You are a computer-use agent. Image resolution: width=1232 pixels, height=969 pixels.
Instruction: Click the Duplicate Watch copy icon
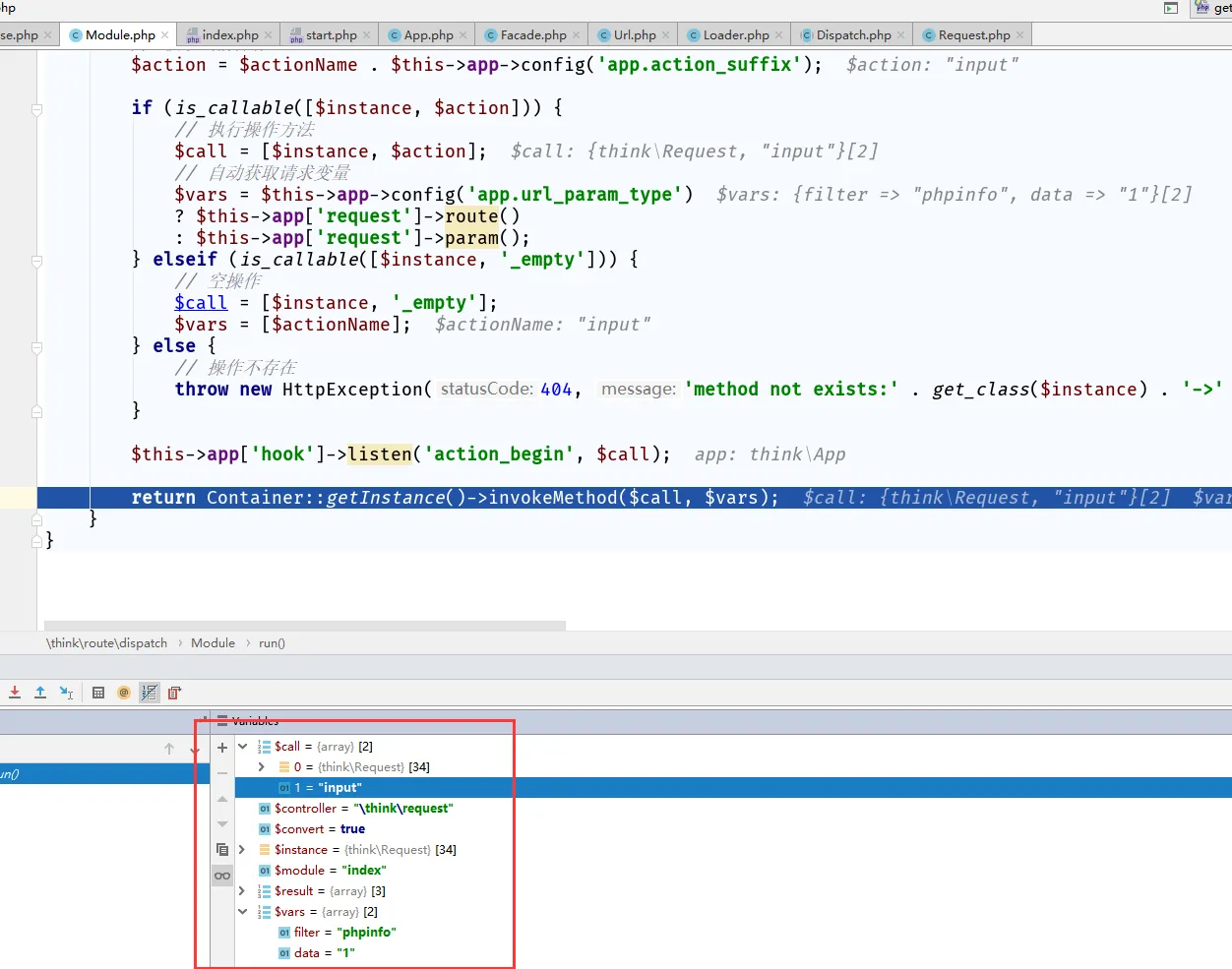pyautogui.click(x=222, y=849)
